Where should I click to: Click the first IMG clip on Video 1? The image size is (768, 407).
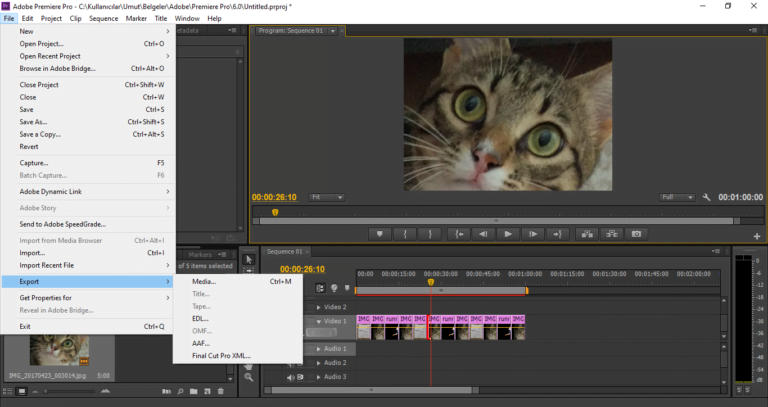(363, 327)
